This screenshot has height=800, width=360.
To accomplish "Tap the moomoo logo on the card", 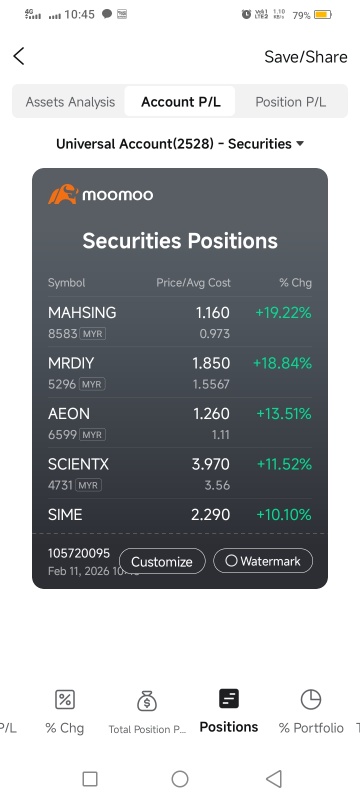I will (x=101, y=194).
